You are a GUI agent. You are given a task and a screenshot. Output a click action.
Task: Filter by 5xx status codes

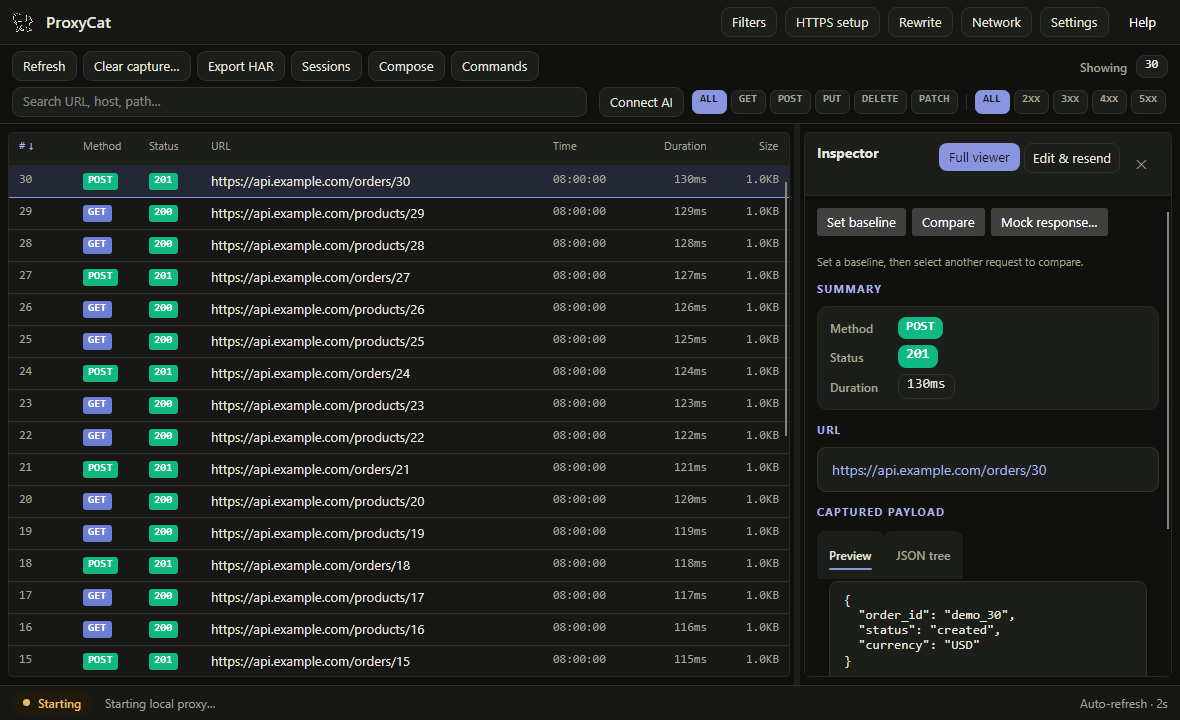1148,102
